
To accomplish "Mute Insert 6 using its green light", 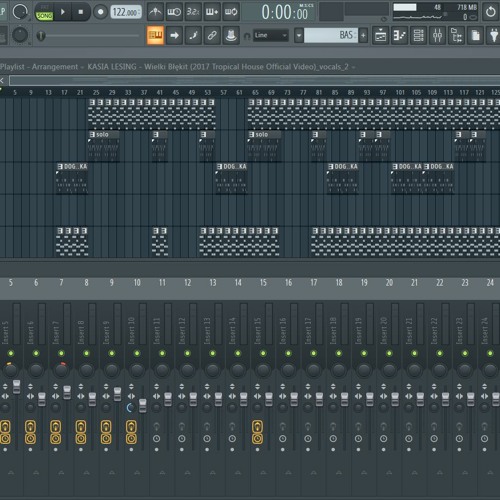I will point(36,353).
